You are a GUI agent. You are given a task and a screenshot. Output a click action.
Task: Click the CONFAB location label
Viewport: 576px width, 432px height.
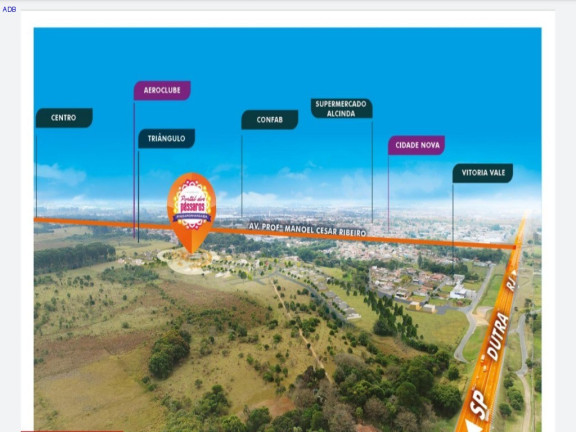coord(270,120)
